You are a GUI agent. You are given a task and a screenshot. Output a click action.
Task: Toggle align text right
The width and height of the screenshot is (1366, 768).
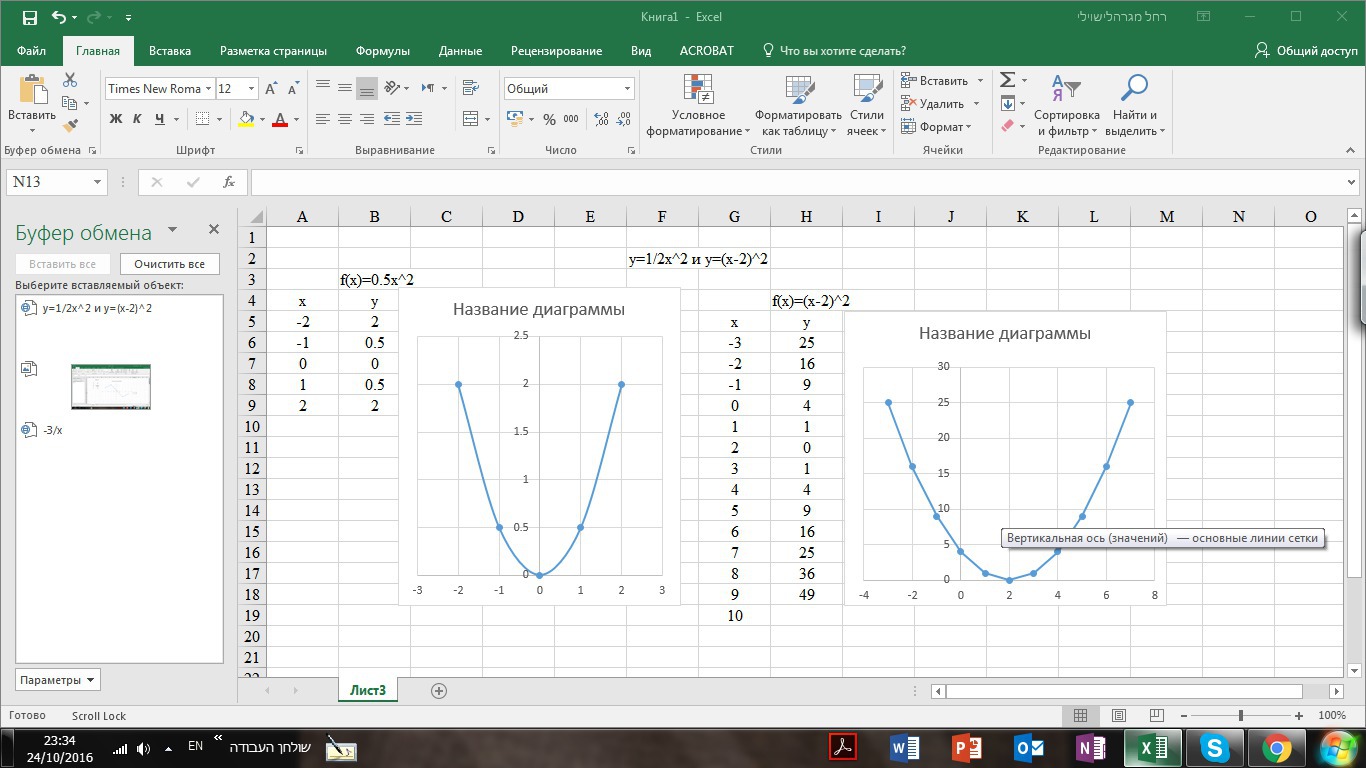coord(367,119)
